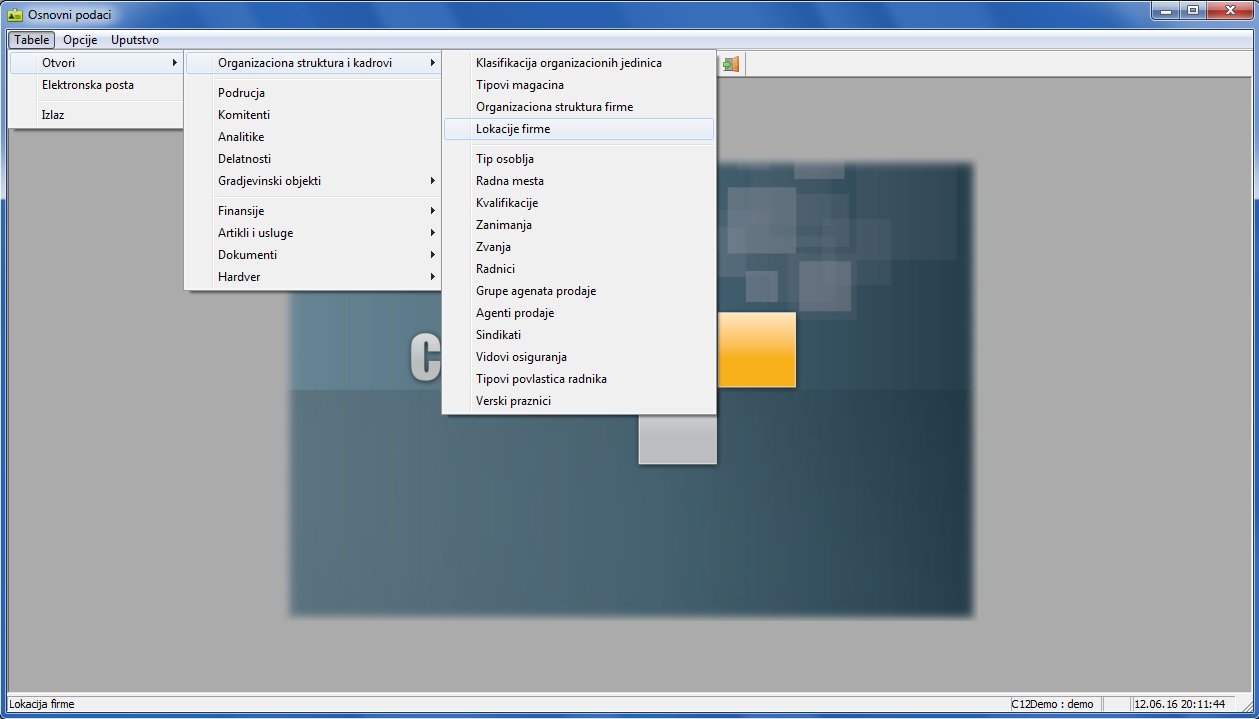The width and height of the screenshot is (1259, 719).
Task: Click the C12Demo : demo status bar panel
Action: [x=1052, y=704]
